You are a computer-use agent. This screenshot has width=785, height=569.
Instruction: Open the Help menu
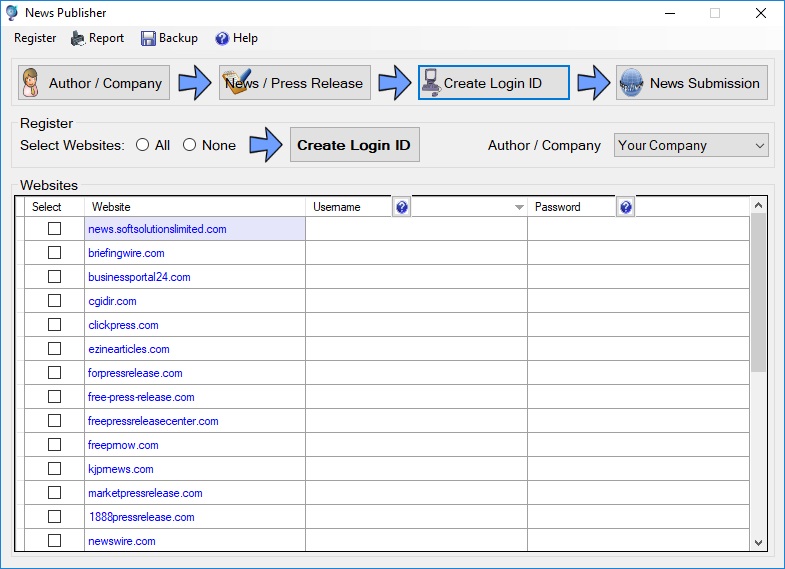coord(236,39)
